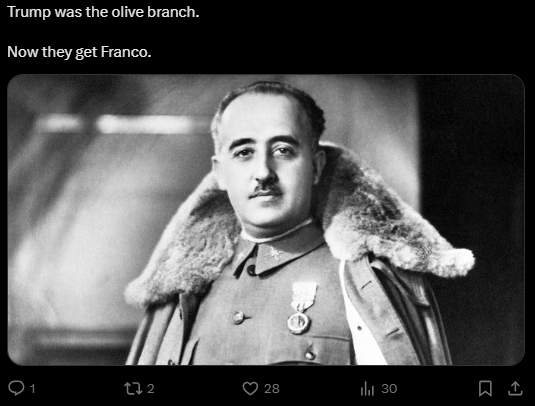535x406 pixels.
Task: Click the medal on the uniform in photo
Action: pyautogui.click(x=301, y=307)
